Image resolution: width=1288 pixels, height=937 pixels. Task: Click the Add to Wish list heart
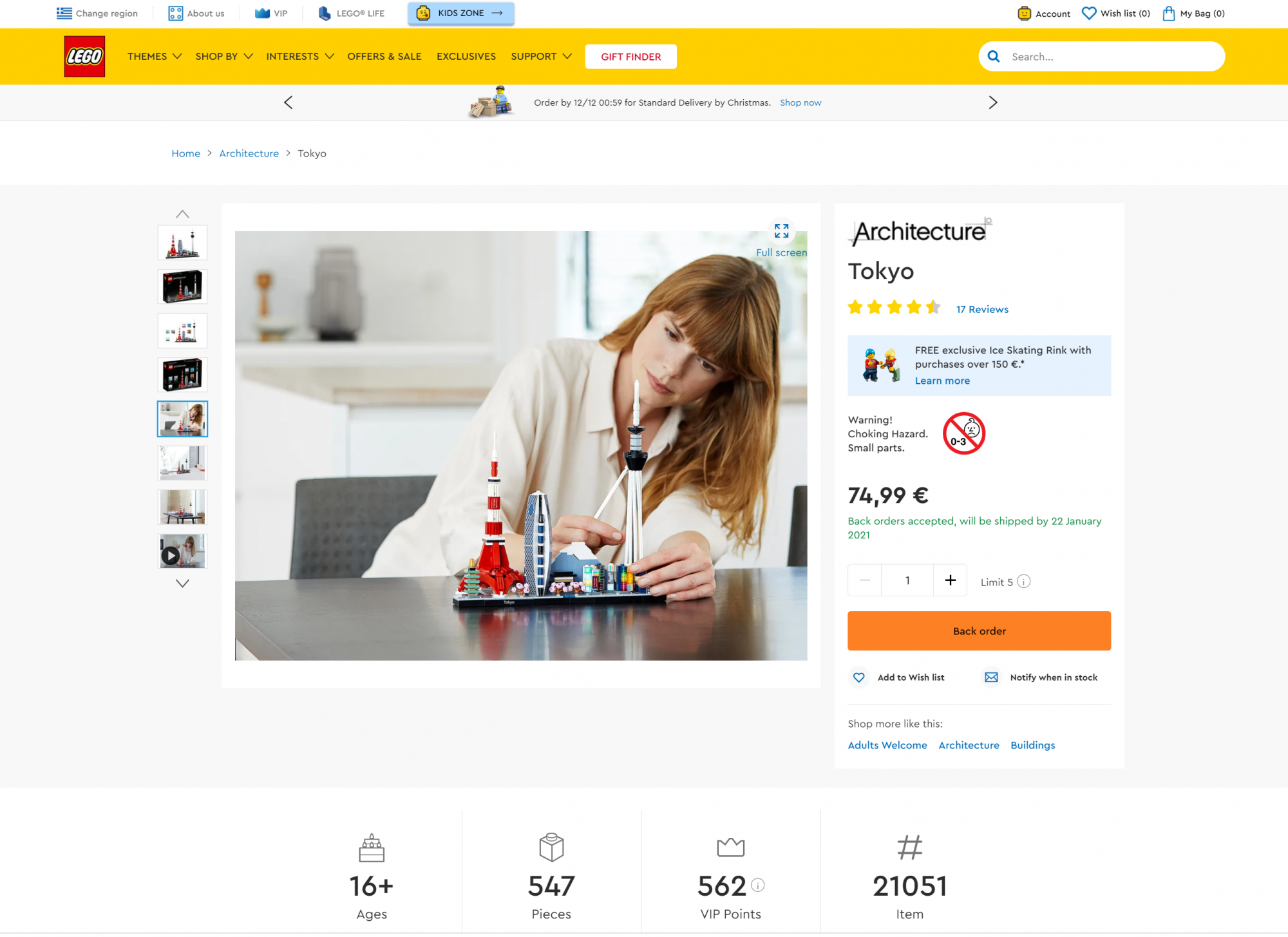(x=858, y=677)
